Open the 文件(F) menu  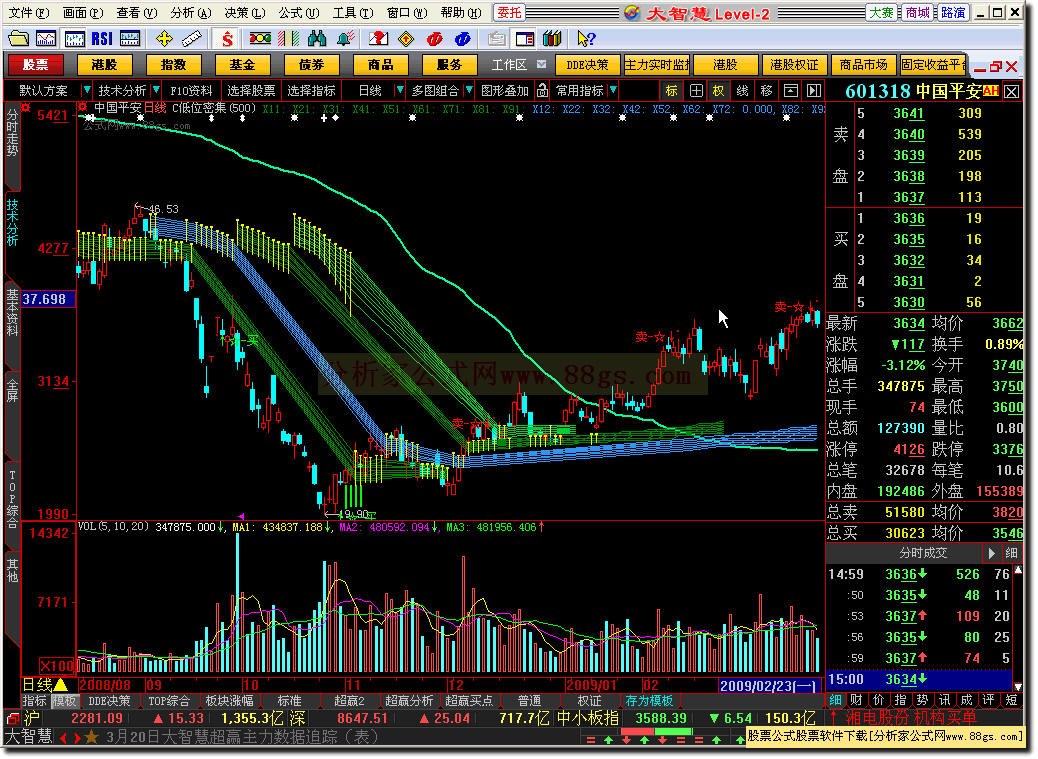(x=28, y=13)
